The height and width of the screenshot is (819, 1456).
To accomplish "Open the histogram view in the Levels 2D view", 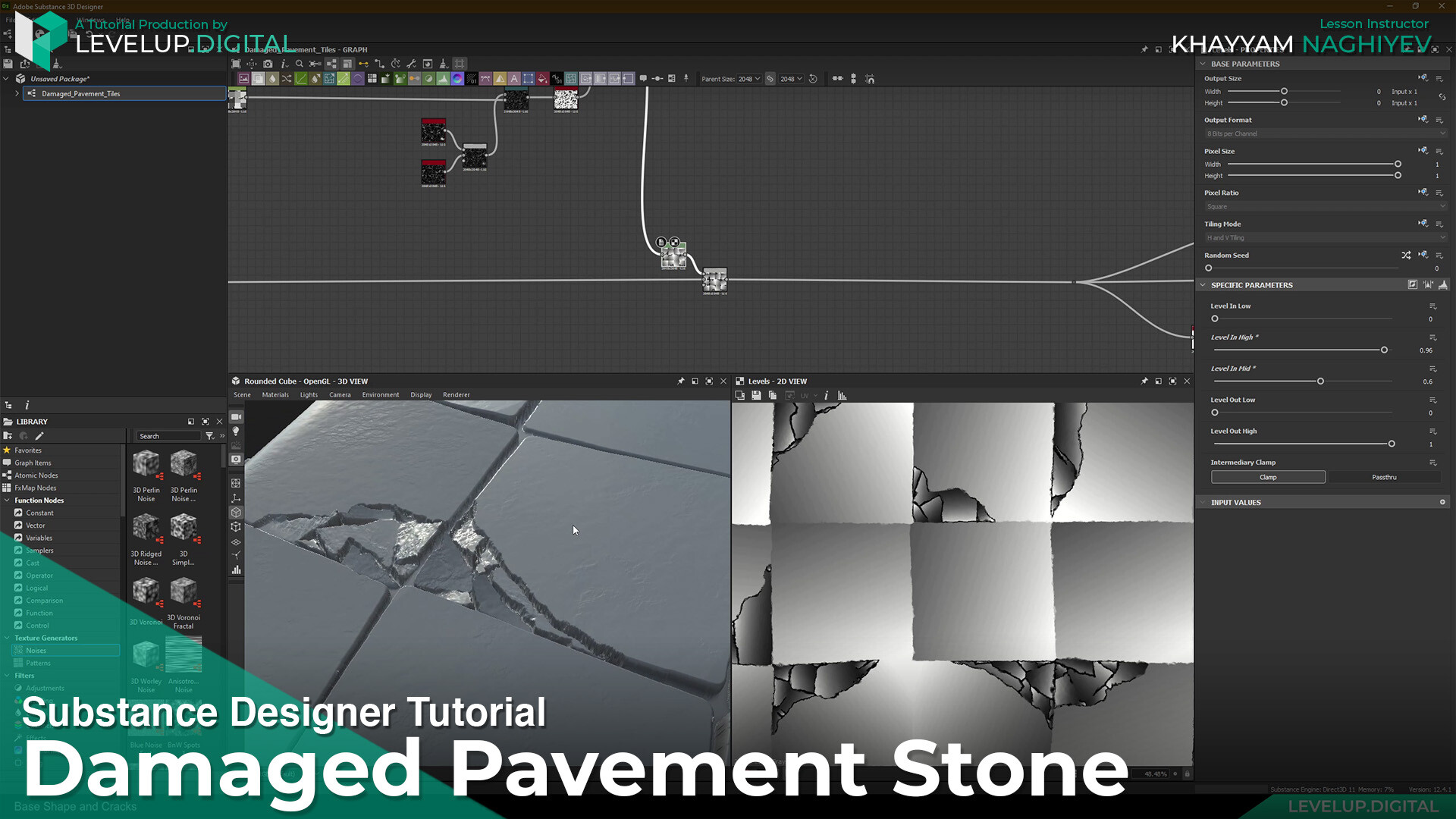I will click(842, 395).
